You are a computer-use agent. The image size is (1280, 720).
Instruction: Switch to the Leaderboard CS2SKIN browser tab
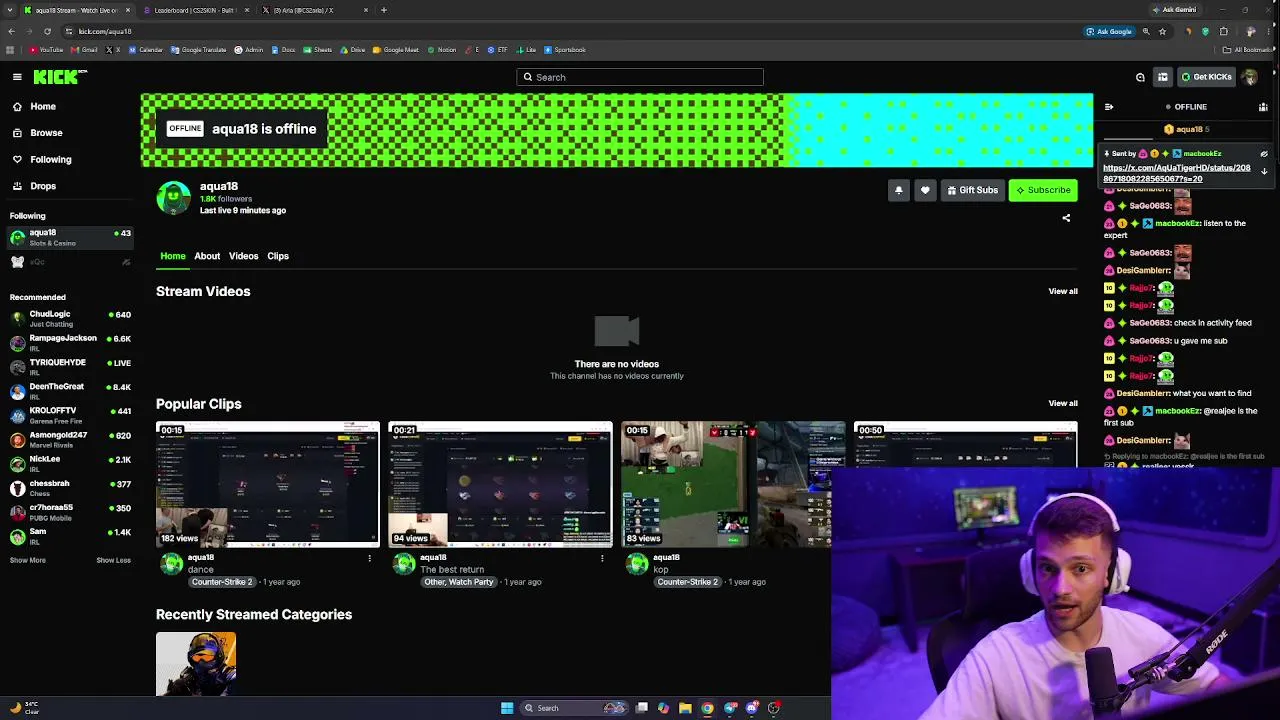[195, 10]
